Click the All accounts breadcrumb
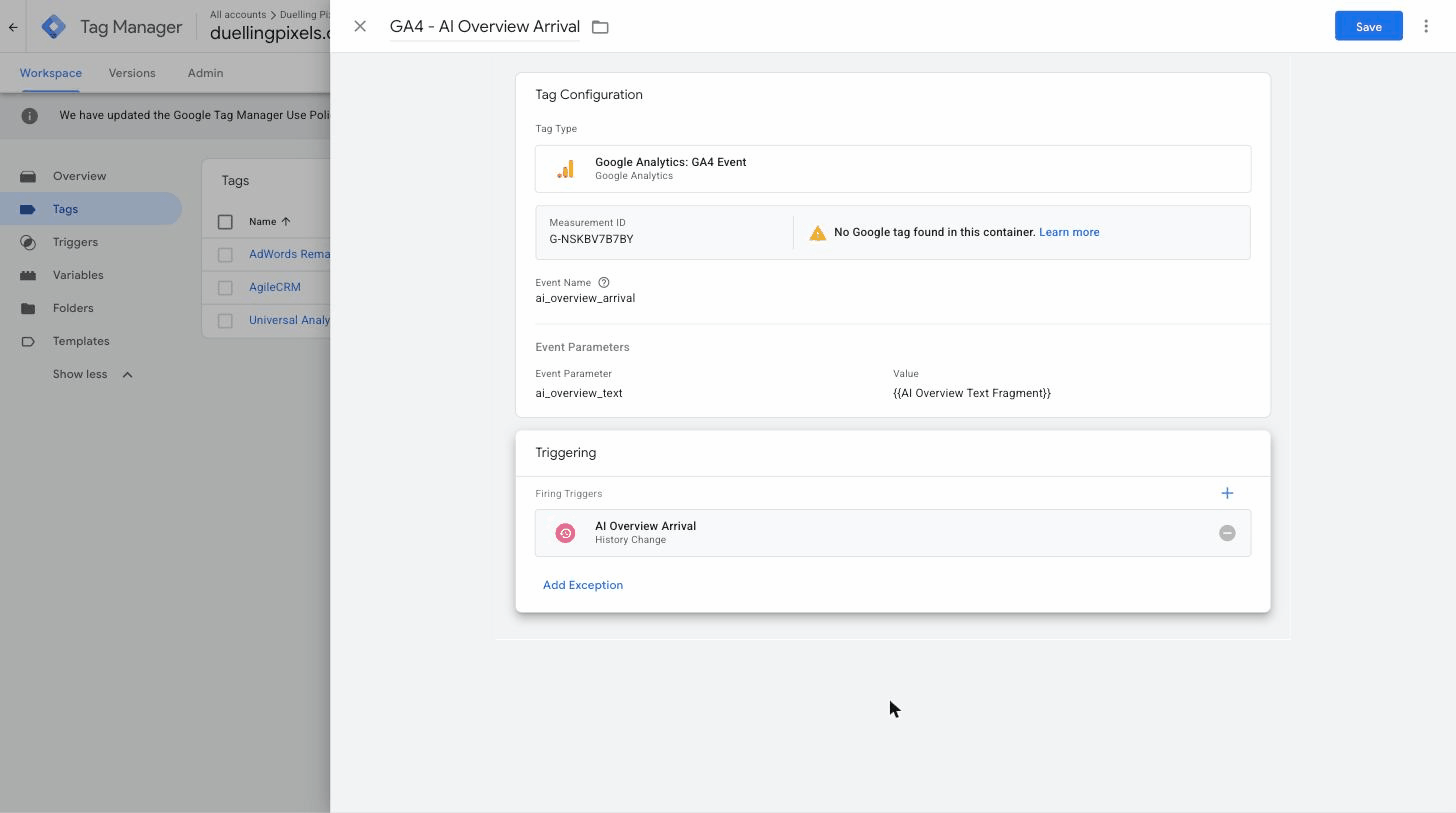1456x813 pixels. click(x=238, y=14)
